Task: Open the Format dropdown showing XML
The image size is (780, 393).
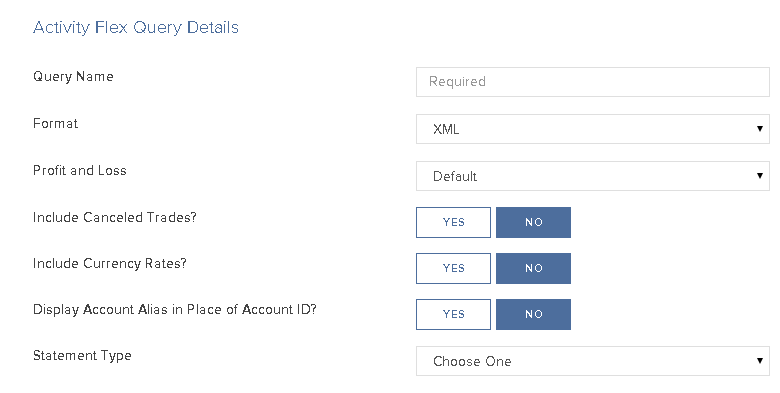Action: [592, 129]
